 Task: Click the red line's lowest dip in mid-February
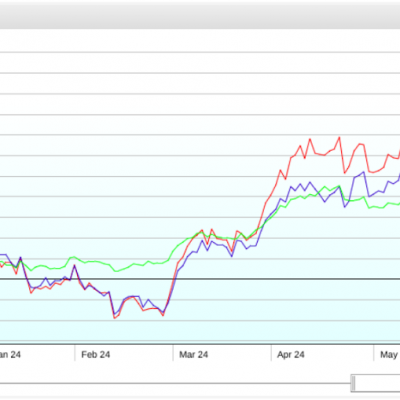click(114, 318)
